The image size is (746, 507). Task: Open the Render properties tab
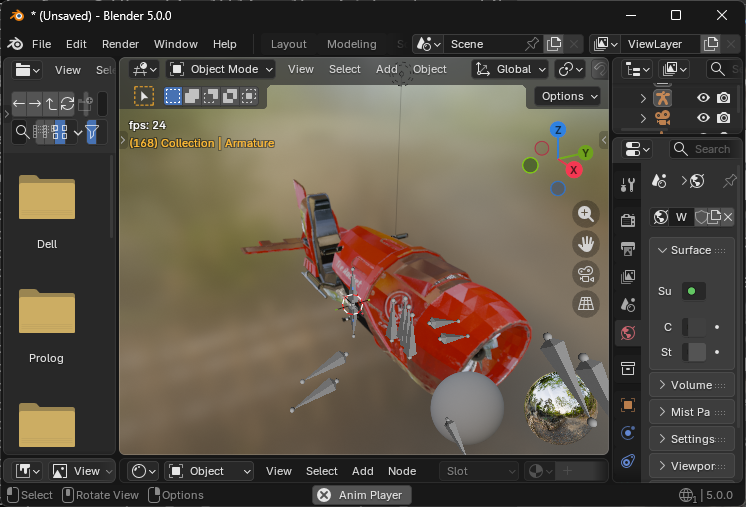click(628, 220)
